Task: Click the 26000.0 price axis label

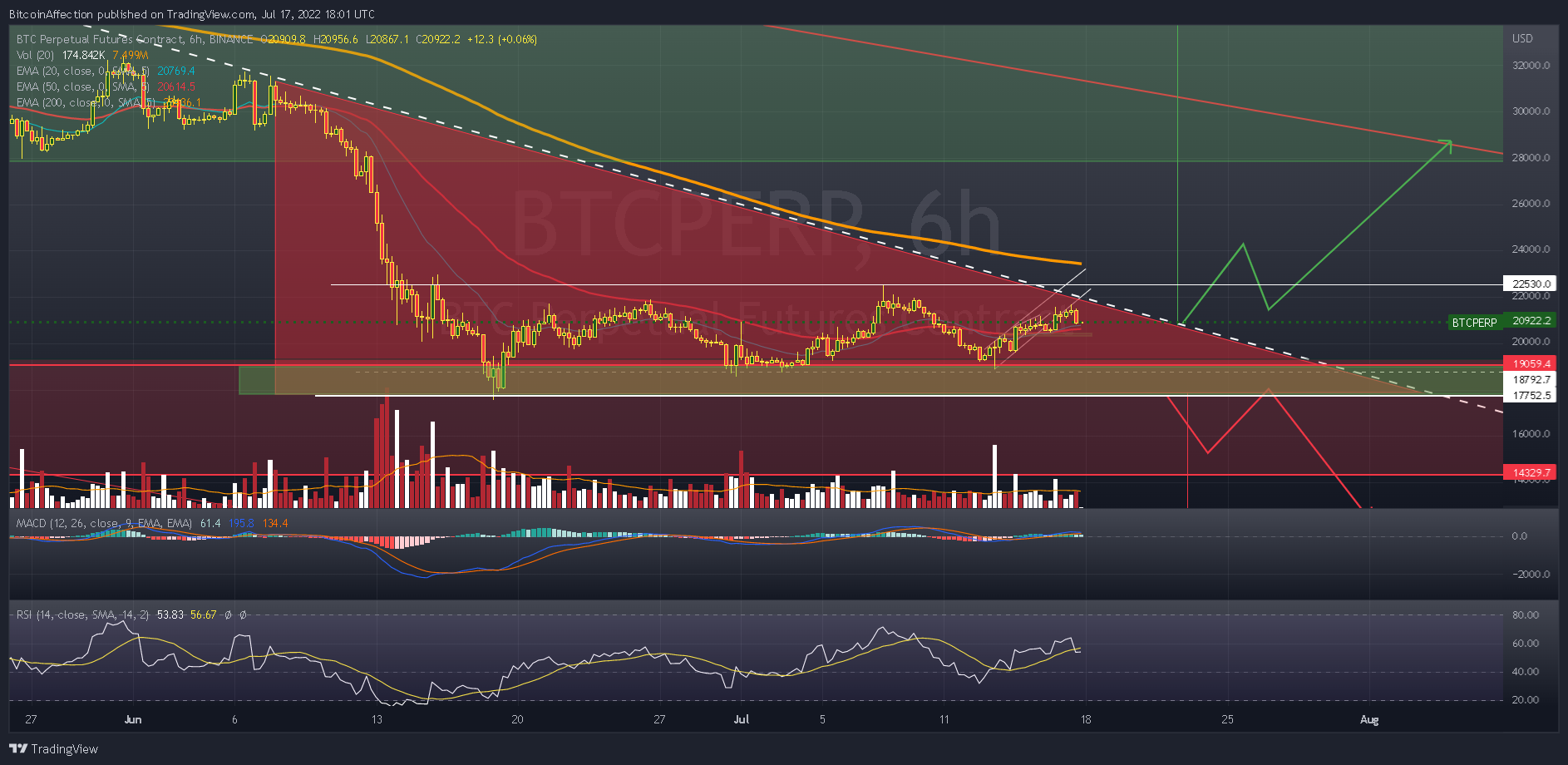Action: tap(1531, 203)
